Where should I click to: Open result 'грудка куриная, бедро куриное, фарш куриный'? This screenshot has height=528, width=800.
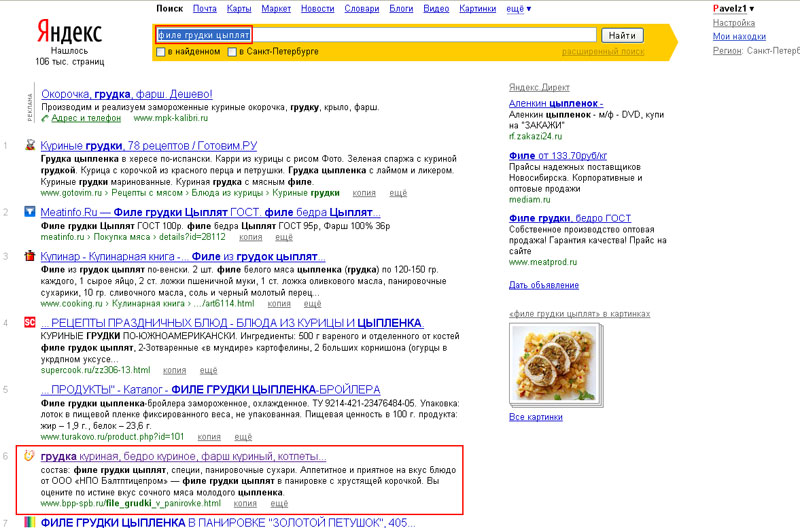point(183,456)
